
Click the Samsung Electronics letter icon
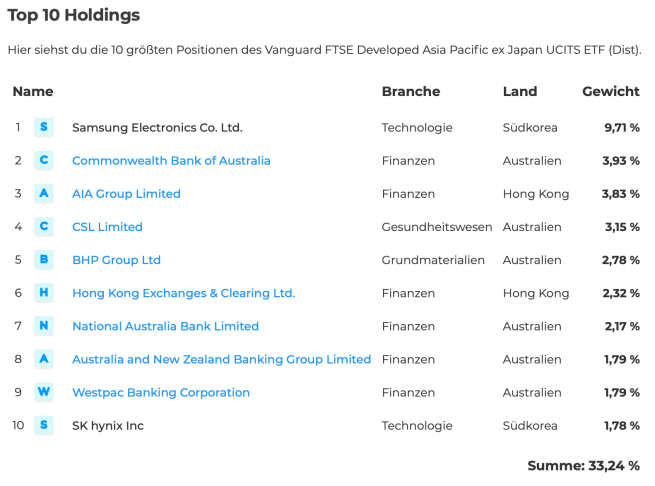click(43, 127)
